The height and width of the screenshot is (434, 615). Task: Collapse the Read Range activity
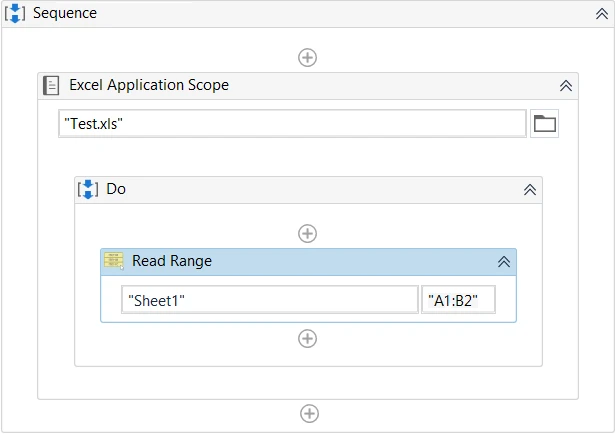(504, 262)
